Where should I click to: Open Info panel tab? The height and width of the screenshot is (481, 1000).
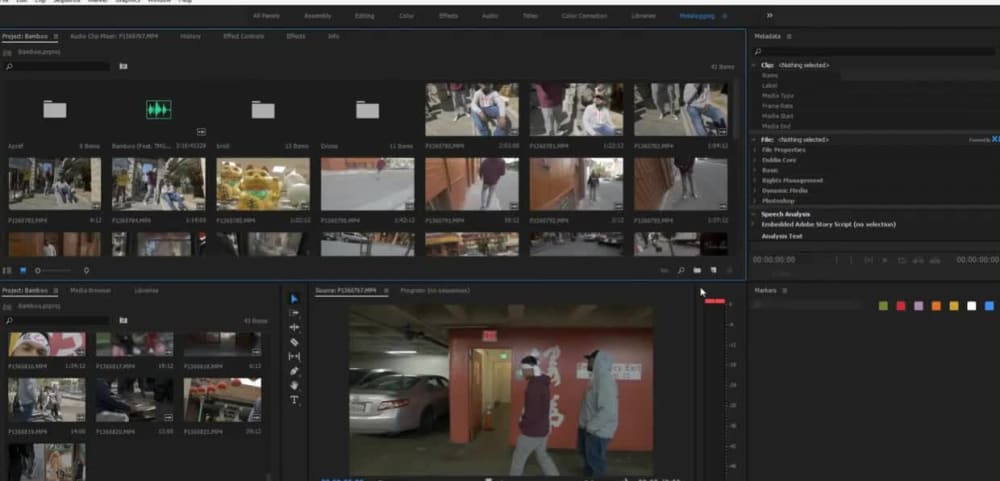coord(334,36)
